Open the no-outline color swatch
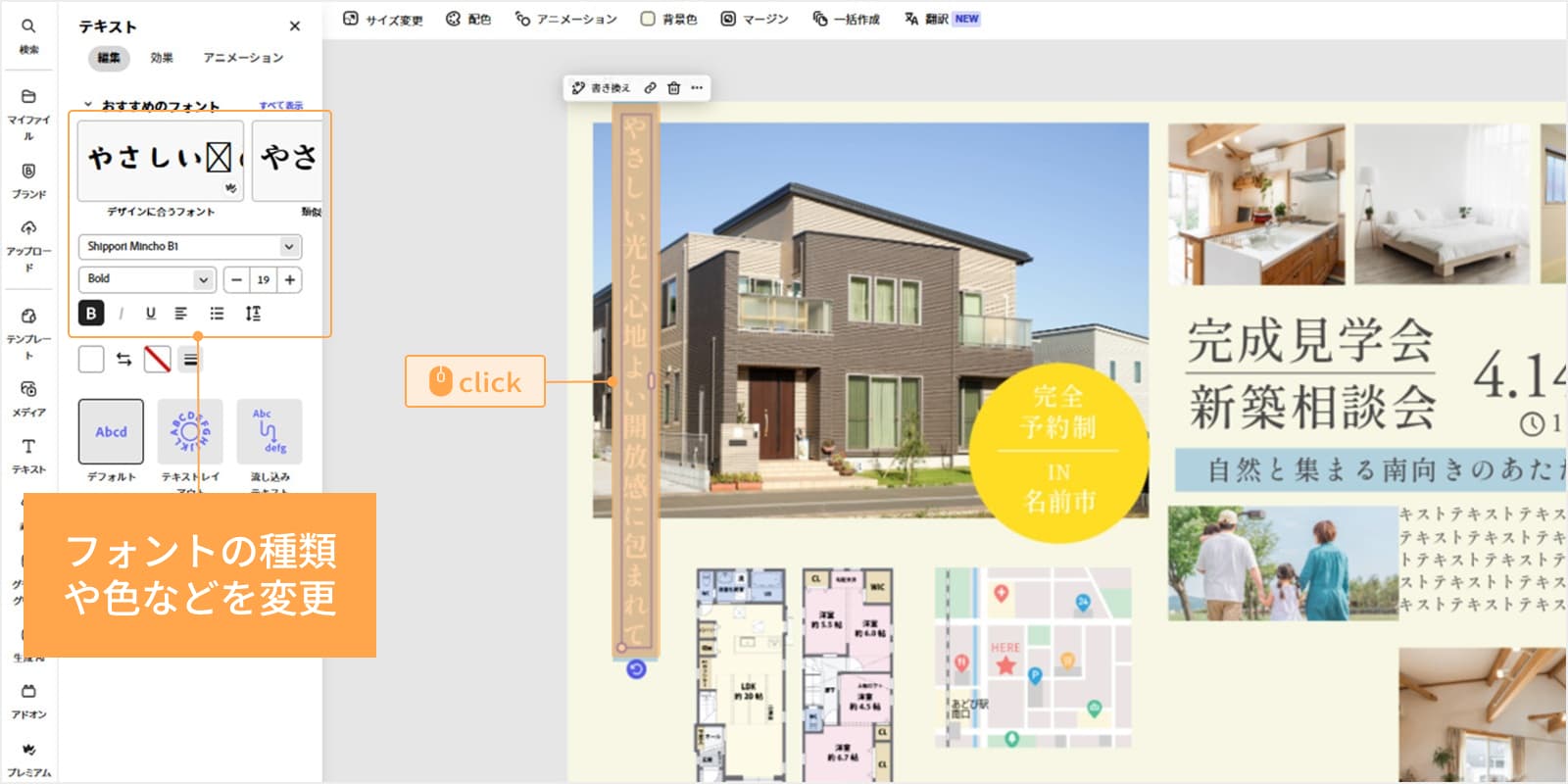1568x784 pixels. point(157,359)
